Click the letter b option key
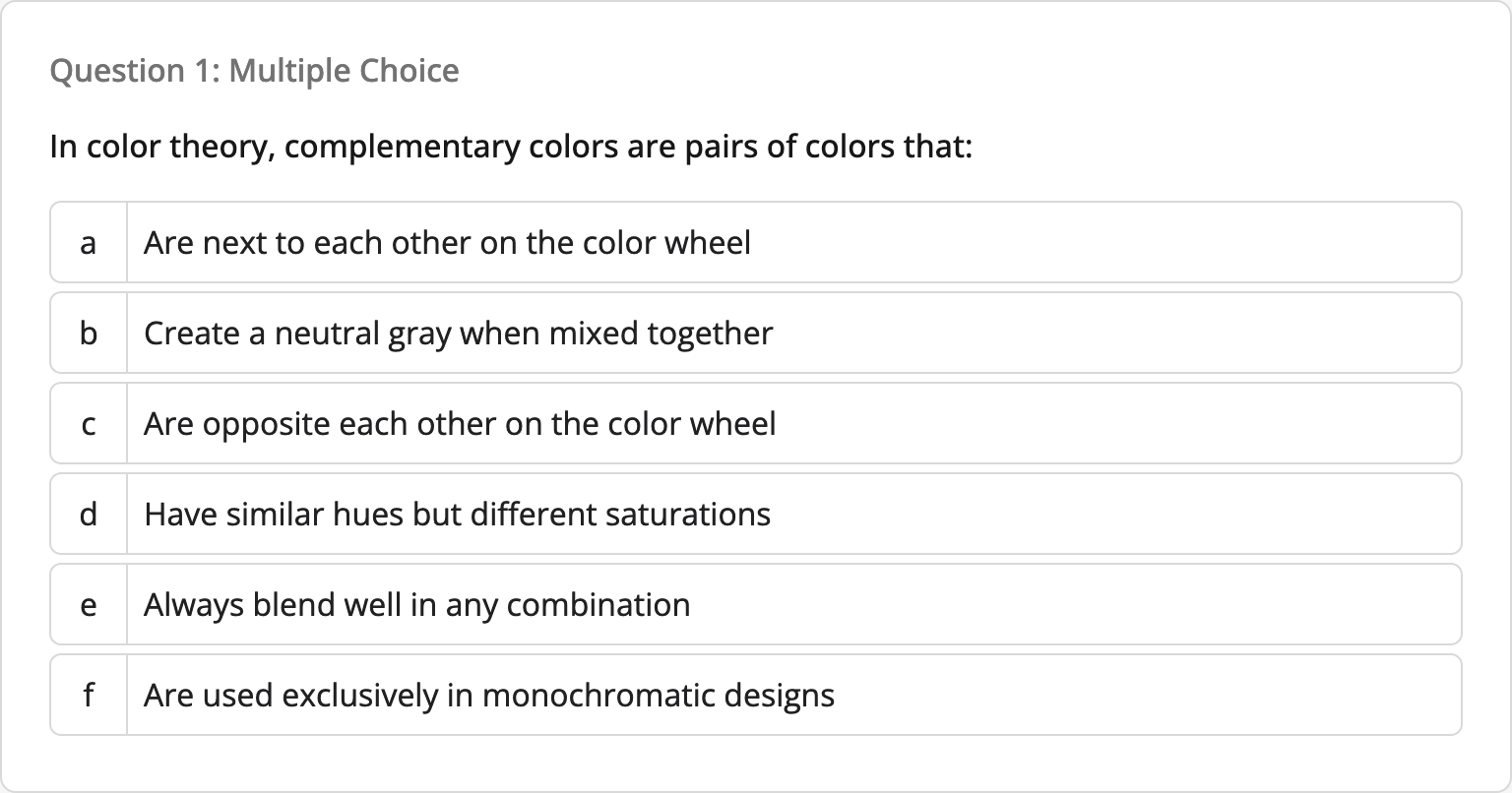The width and height of the screenshot is (1512, 793). 89,334
